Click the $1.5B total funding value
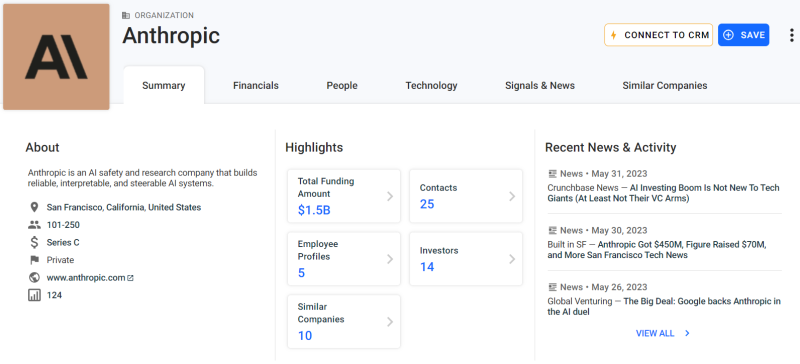800x364 pixels. click(314, 210)
